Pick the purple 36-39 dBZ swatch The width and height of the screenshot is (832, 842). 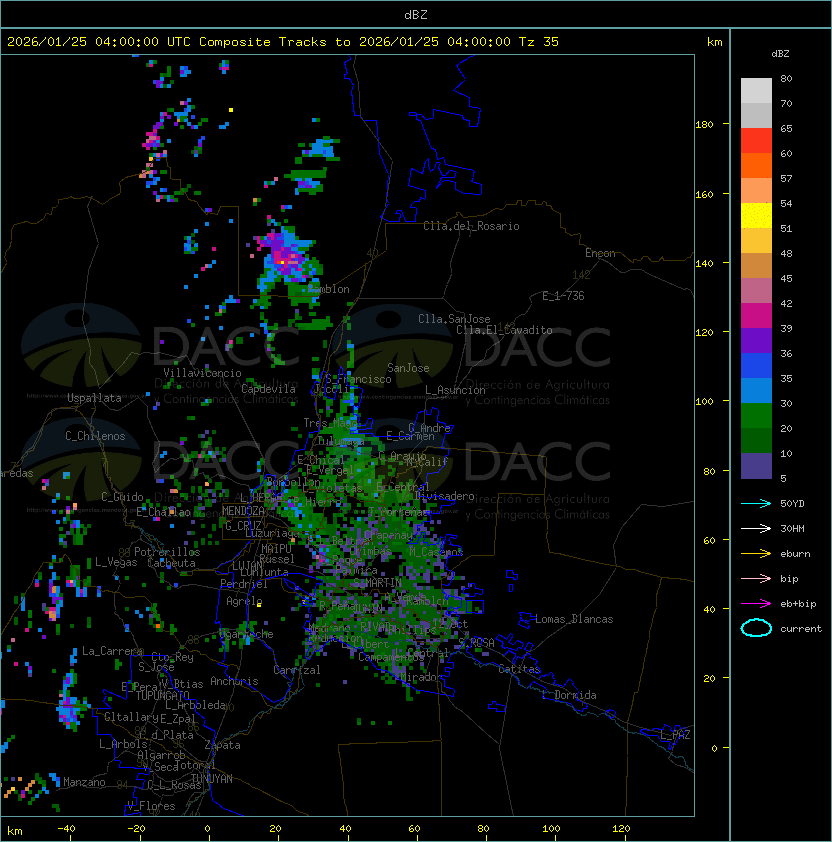pos(756,340)
